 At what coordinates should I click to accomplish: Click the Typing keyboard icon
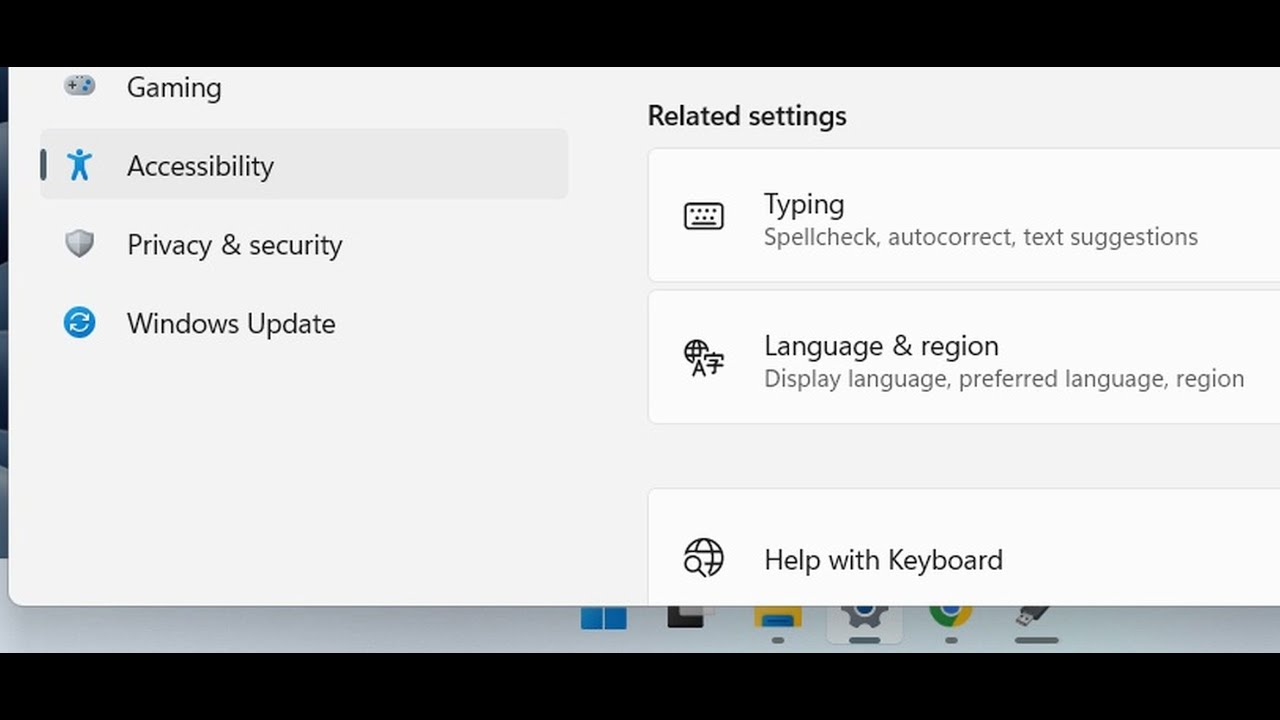pyautogui.click(x=704, y=216)
